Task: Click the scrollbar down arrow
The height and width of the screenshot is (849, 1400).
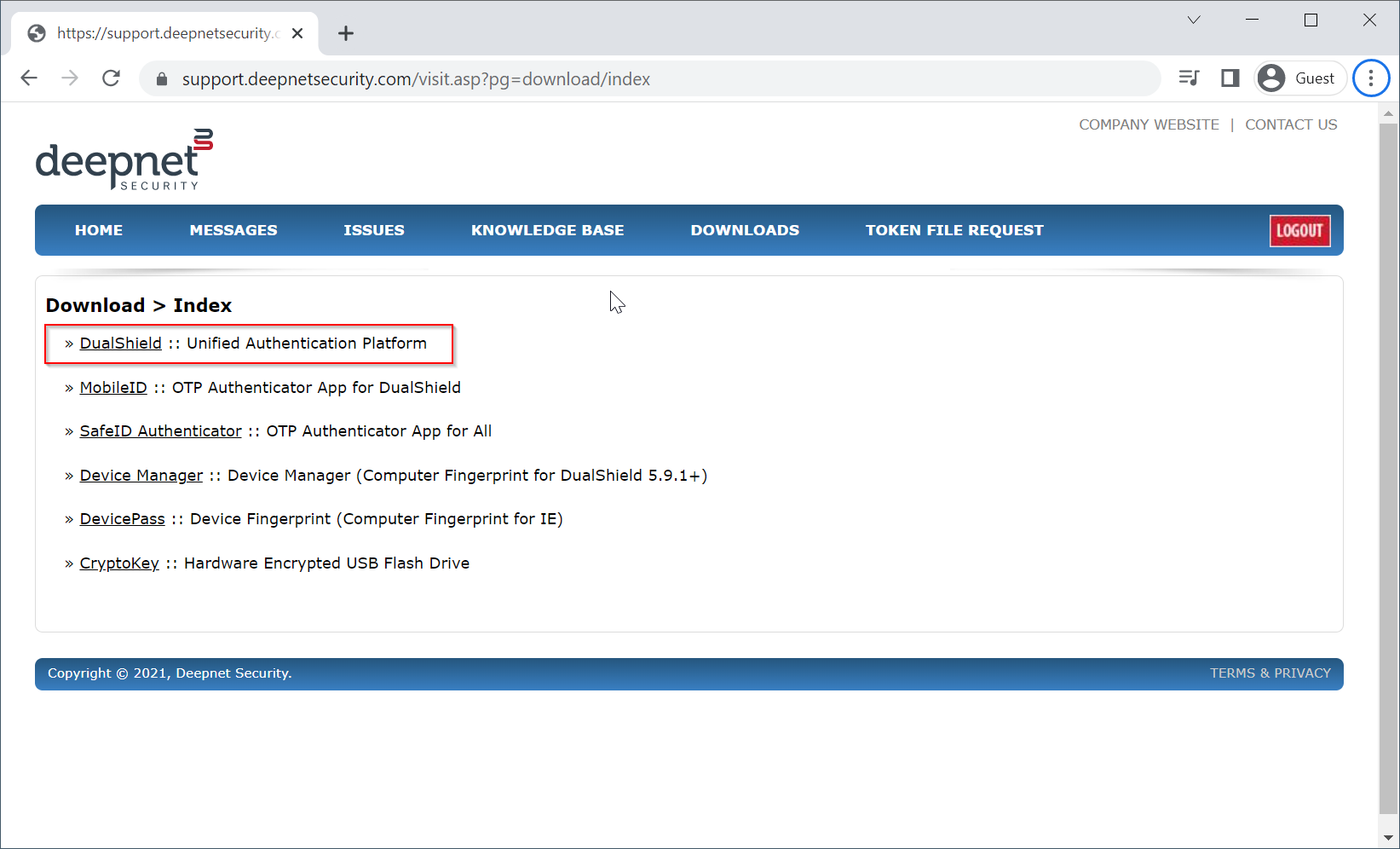Action: (1388, 838)
